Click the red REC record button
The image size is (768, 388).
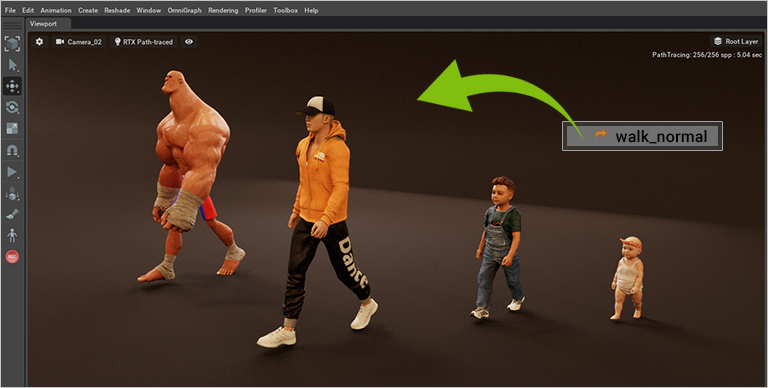coord(12,257)
